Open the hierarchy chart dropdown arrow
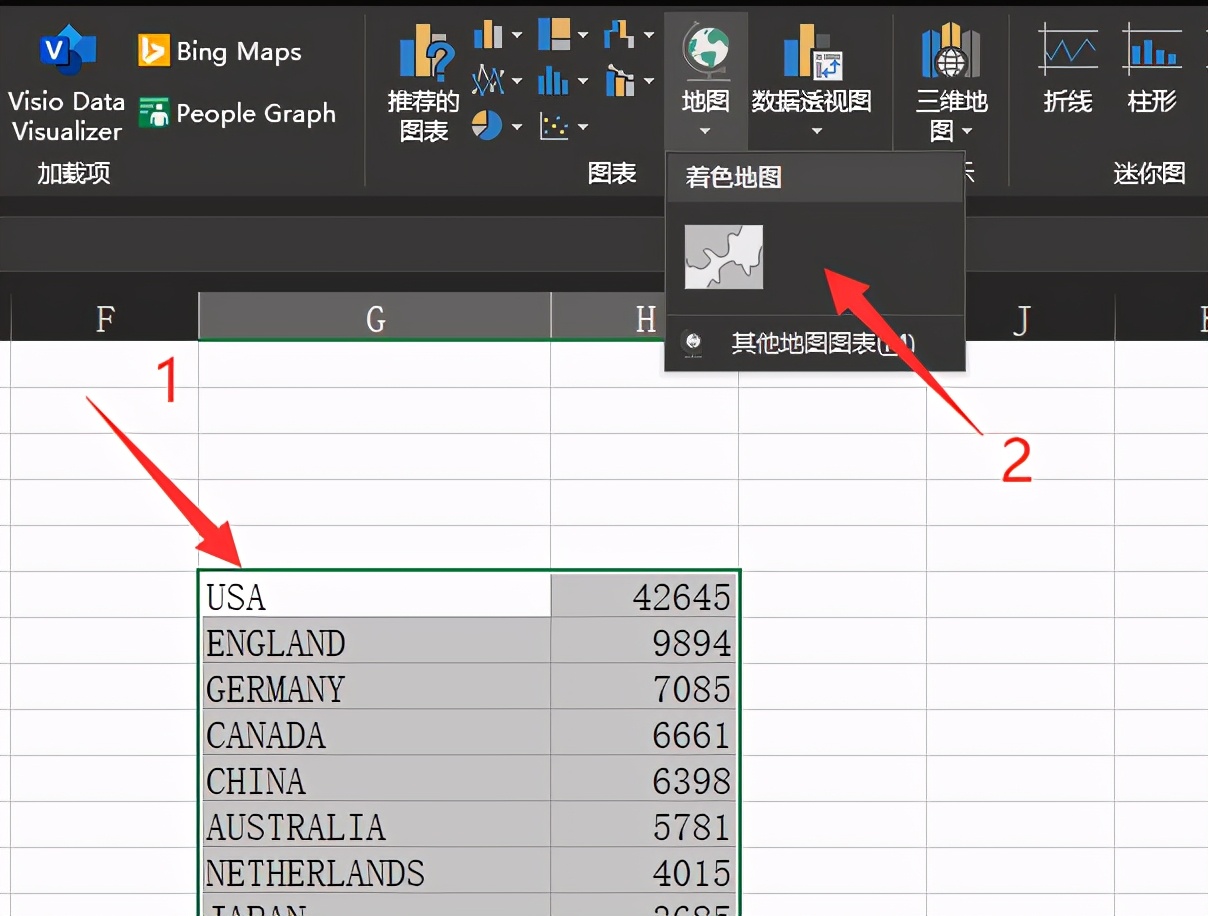The image size is (1208, 916). 585,35
